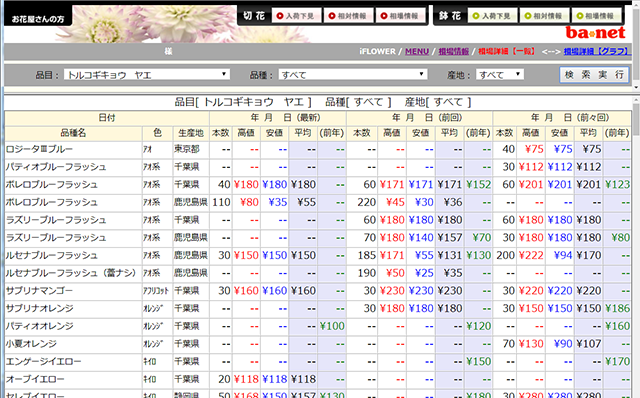Select the 小夏オレンジ row name
640x398 pixels.
point(31,344)
